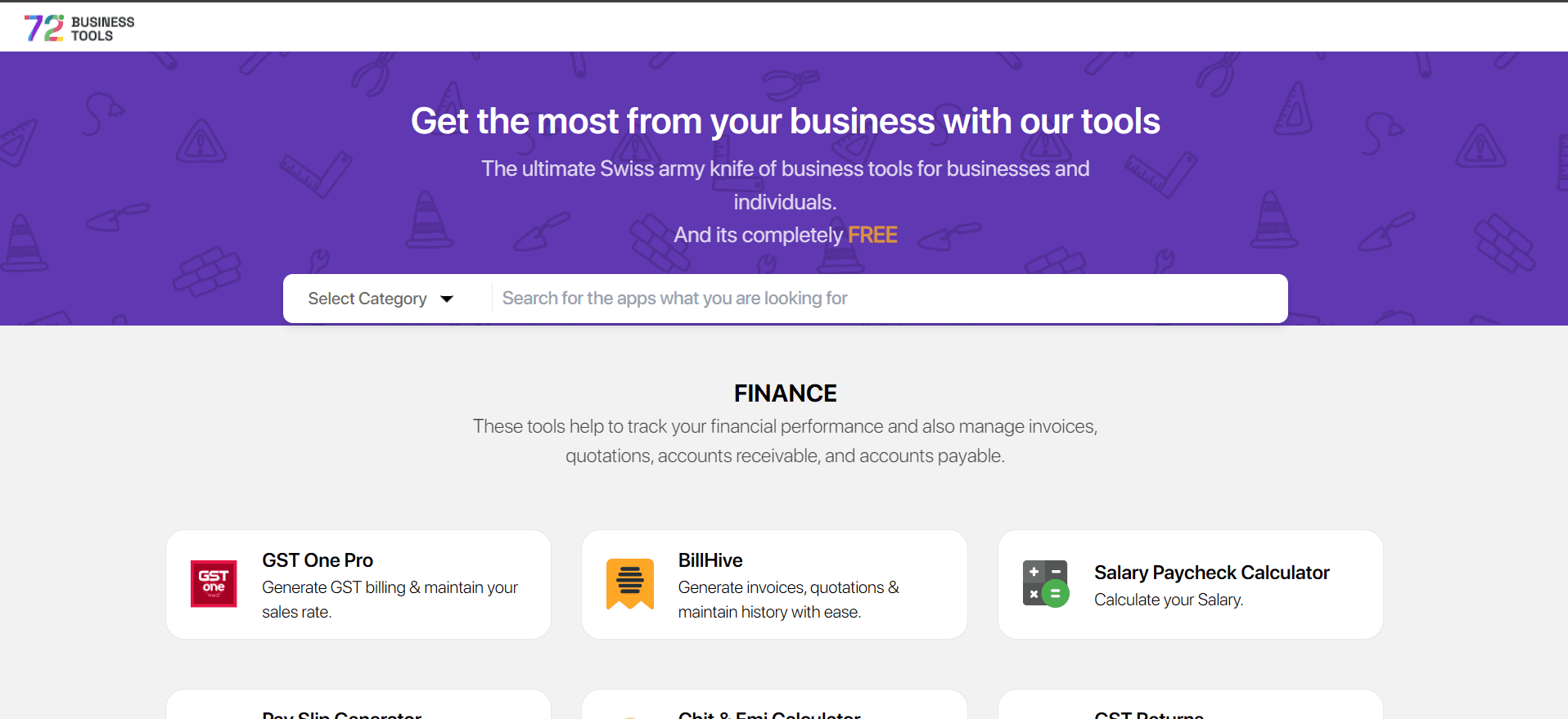The width and height of the screenshot is (1568, 719).
Task: Click the main hero headline text
Action: click(785, 121)
